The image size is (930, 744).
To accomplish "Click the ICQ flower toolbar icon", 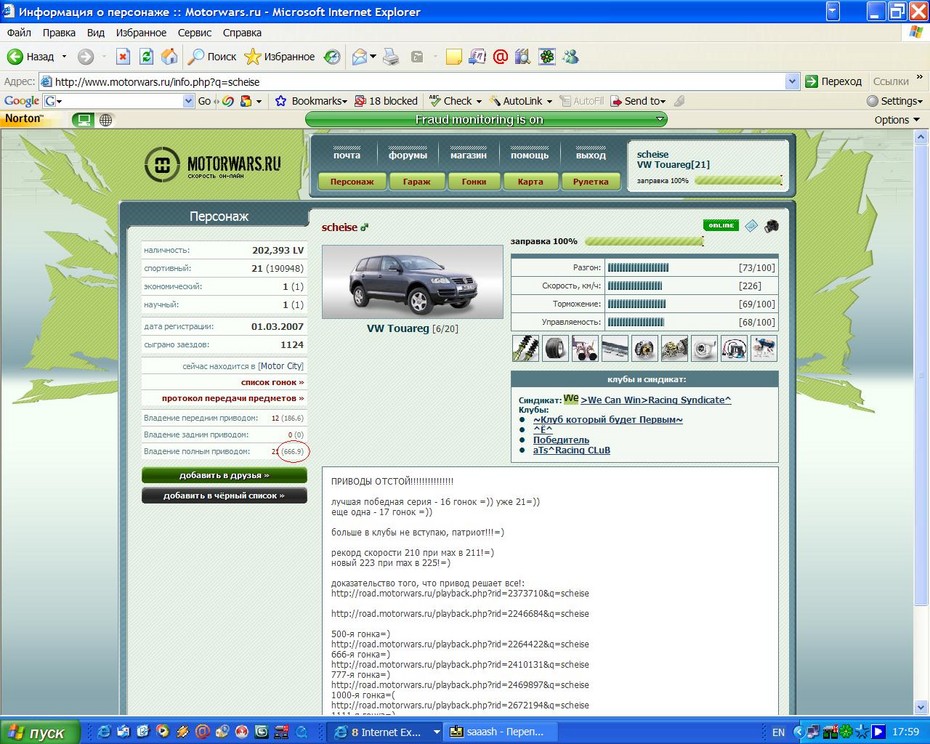I will click(547, 57).
